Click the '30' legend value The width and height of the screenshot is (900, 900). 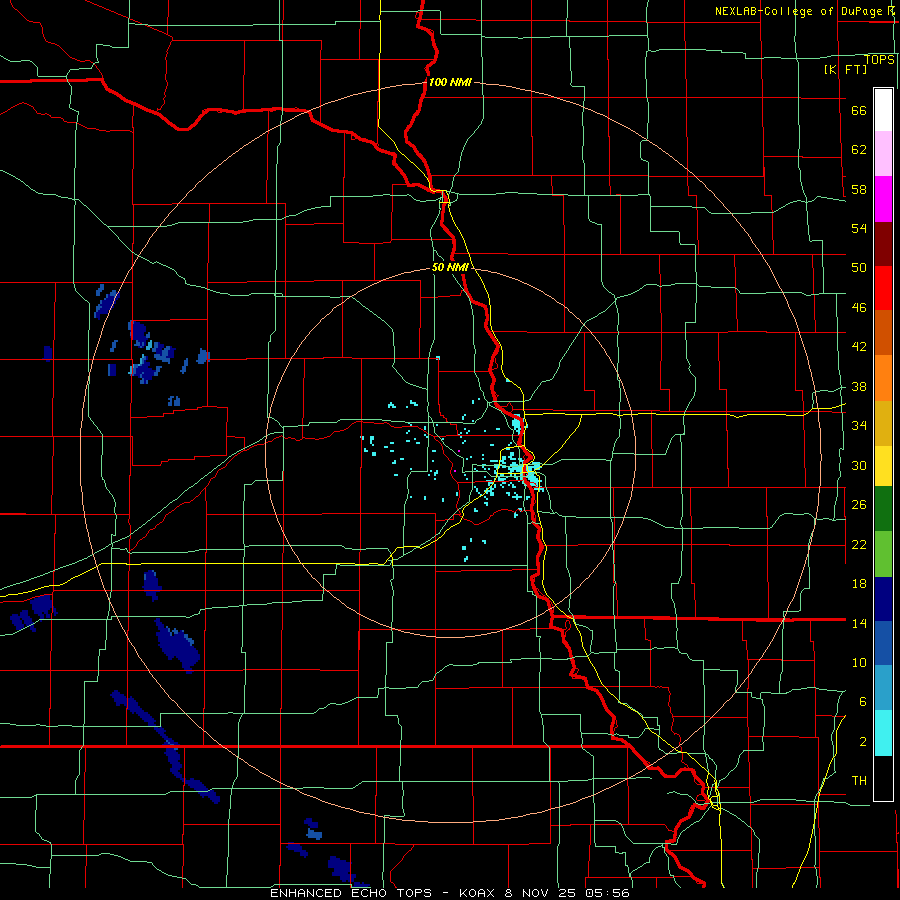pos(859,465)
